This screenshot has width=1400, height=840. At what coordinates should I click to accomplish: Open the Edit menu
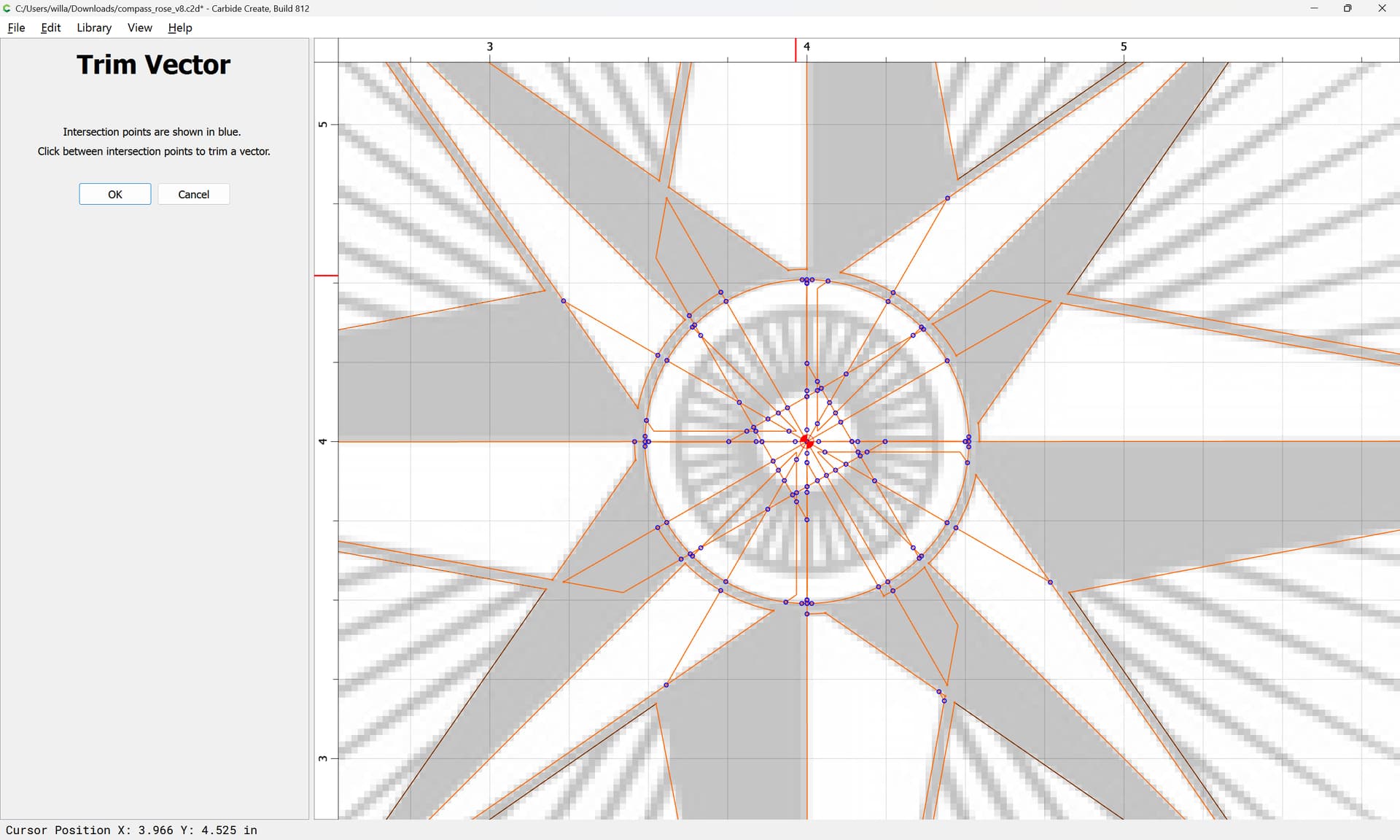(50, 28)
